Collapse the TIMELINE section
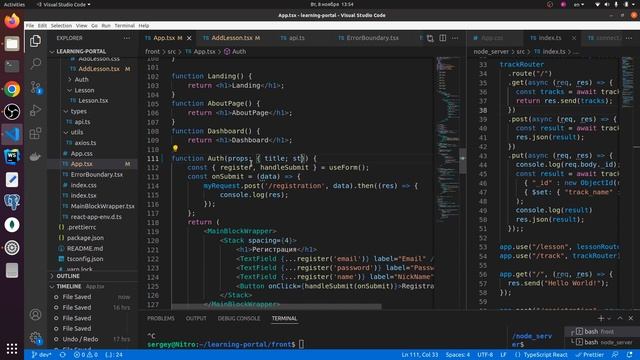This screenshot has height=360, width=640. [69, 287]
